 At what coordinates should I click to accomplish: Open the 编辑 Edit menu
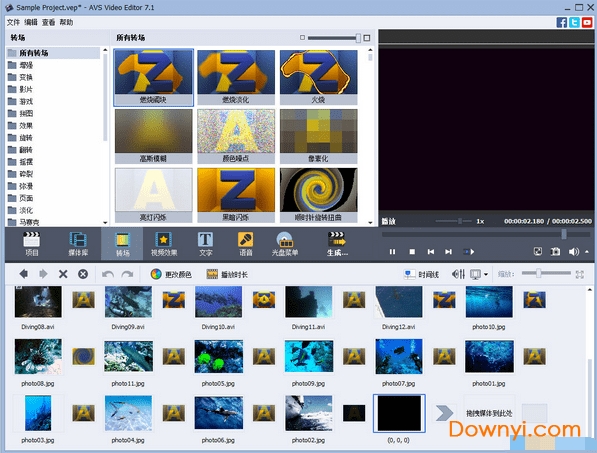coord(31,22)
